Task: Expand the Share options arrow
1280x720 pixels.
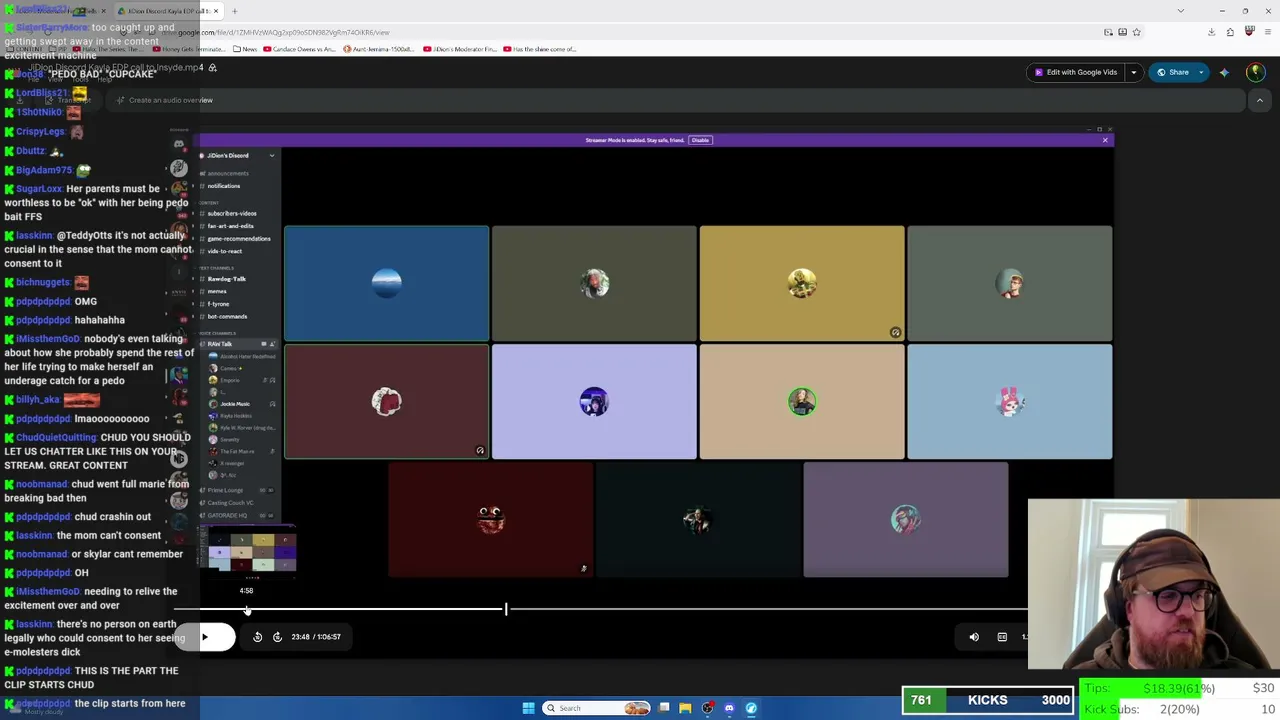Action: click(x=1201, y=72)
